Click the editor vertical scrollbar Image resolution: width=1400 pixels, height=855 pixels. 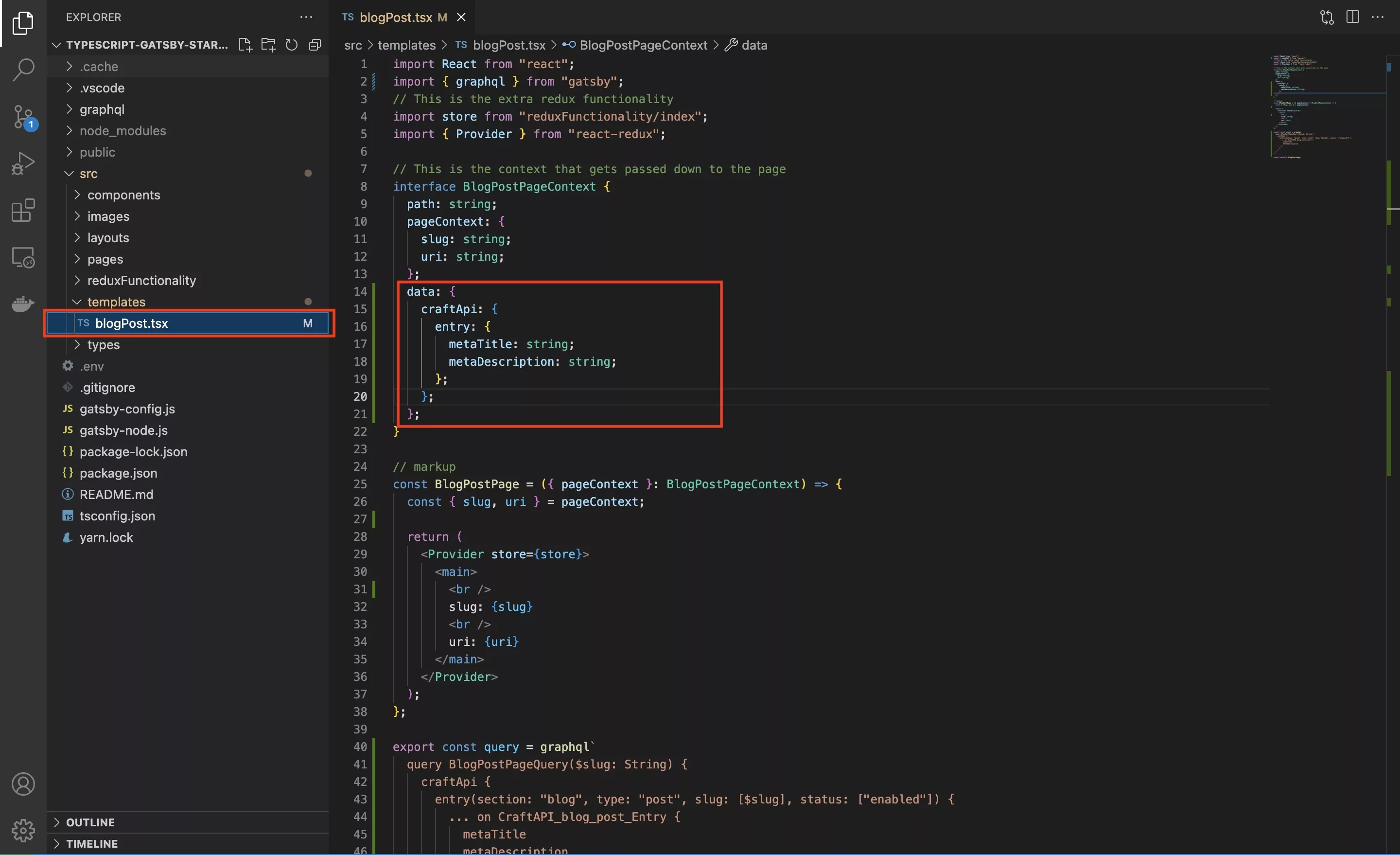pos(1393,455)
